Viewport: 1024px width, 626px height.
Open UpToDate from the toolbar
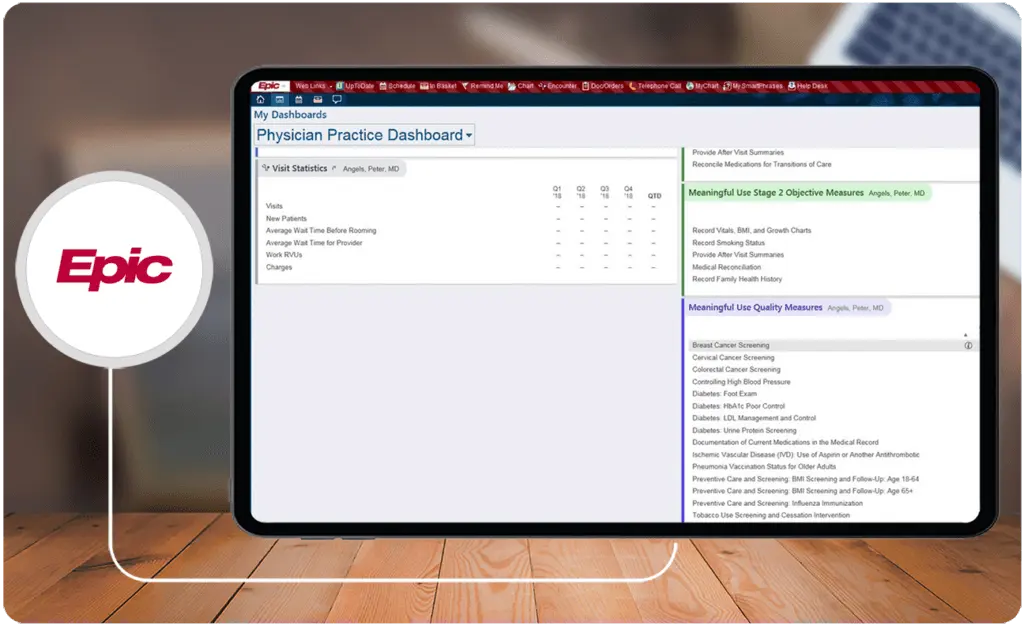pyautogui.click(x=355, y=86)
